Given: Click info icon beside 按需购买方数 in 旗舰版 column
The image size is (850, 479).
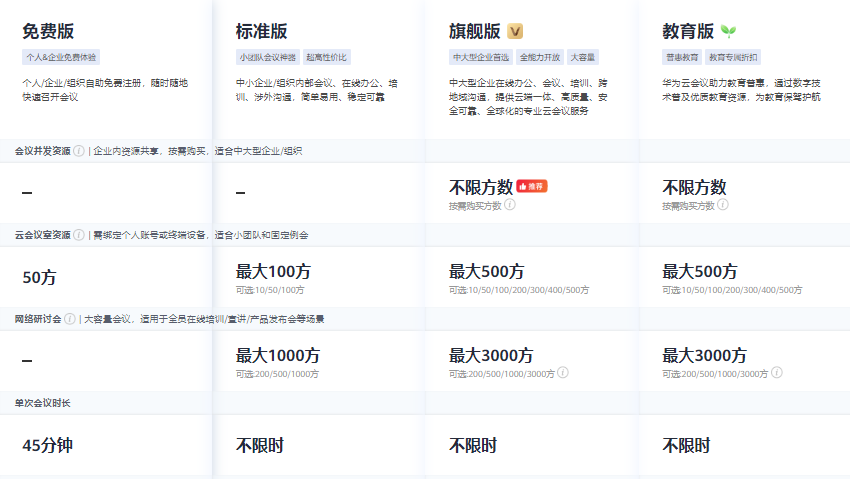Looking at the screenshot, I should coord(510,205).
